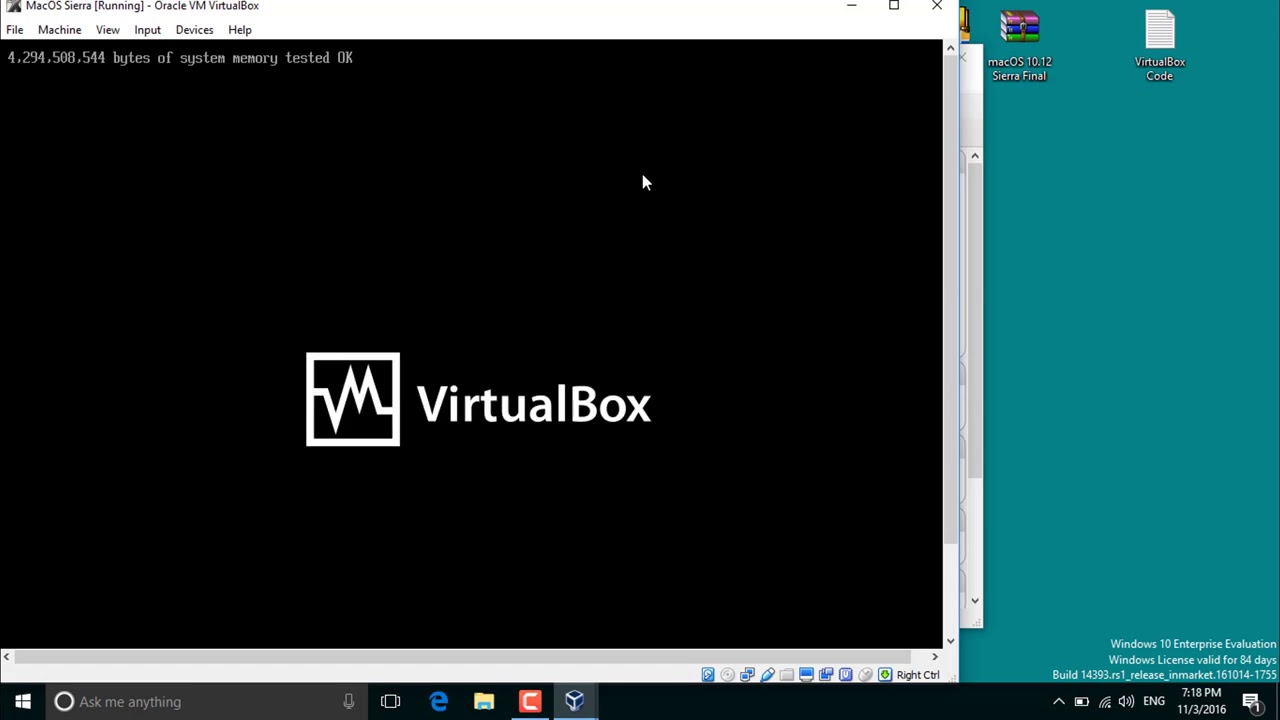
Task: Switch to VirtualBox taskbar button
Action: pyautogui.click(x=575, y=702)
